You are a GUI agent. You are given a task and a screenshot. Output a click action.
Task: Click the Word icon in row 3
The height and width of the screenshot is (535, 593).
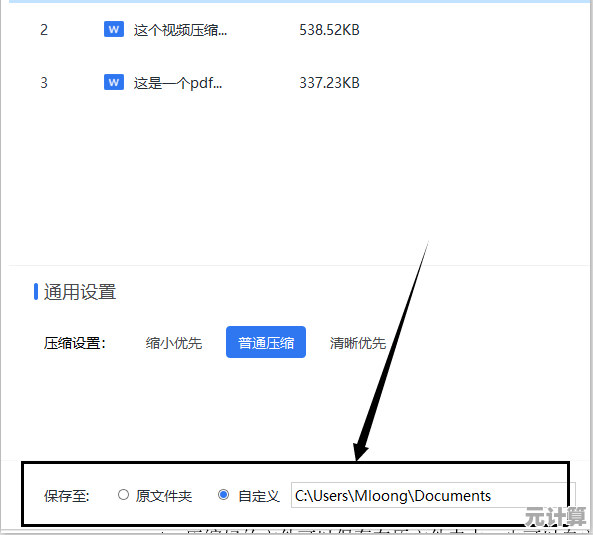(x=114, y=82)
